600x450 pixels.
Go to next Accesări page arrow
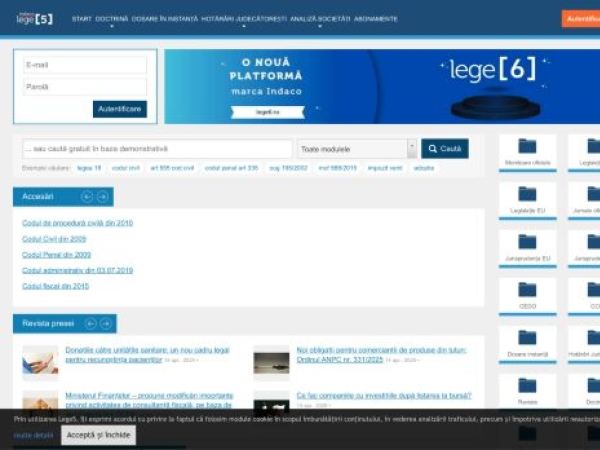(103, 197)
